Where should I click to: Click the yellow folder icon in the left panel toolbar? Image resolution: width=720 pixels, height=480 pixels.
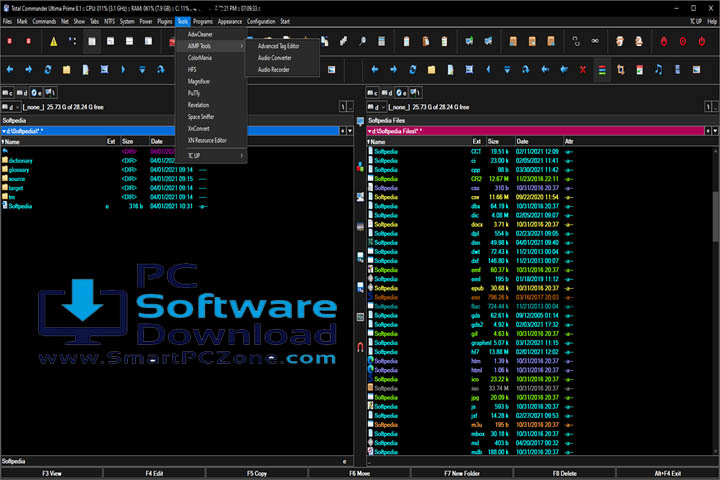click(67, 70)
